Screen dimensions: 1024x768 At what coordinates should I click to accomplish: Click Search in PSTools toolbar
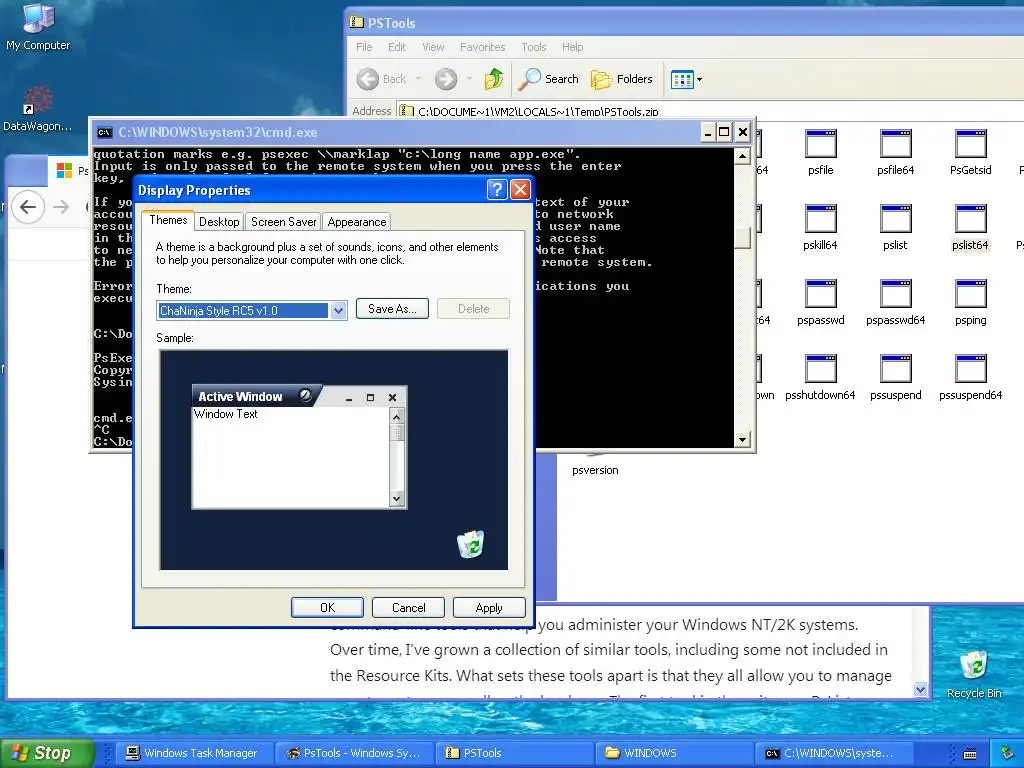[549, 79]
